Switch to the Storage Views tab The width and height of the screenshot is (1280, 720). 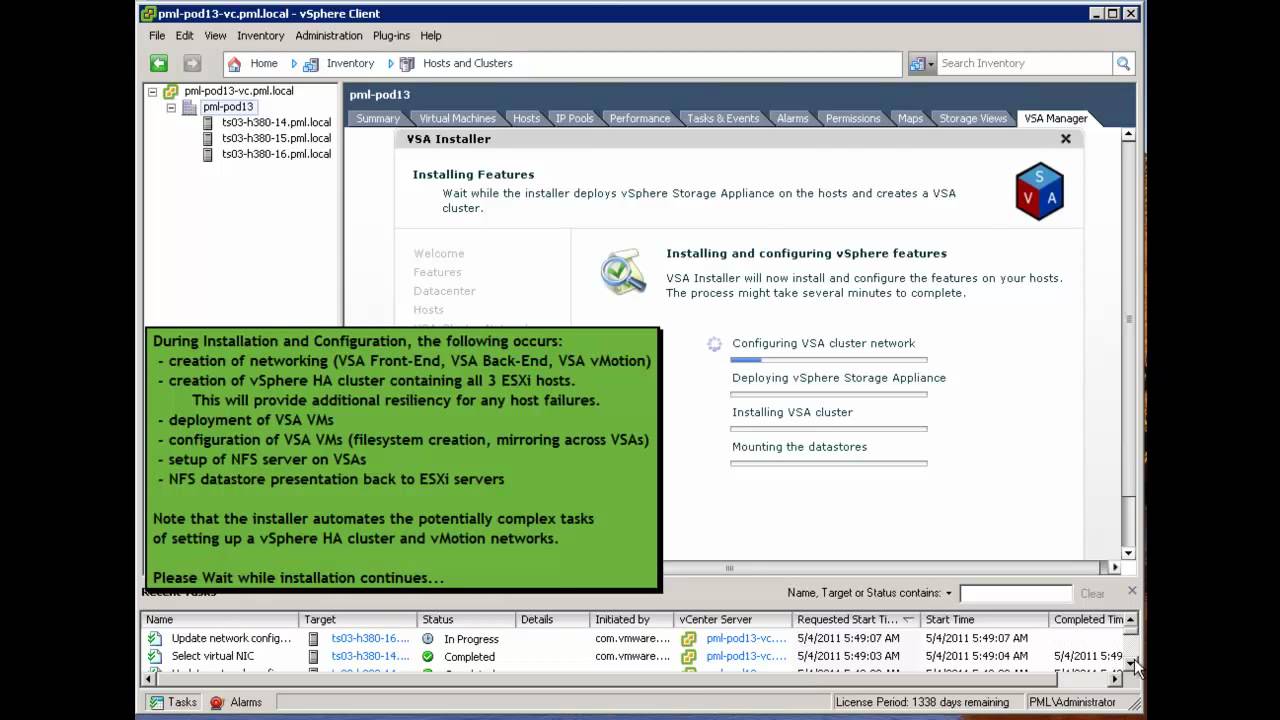pos(973,118)
